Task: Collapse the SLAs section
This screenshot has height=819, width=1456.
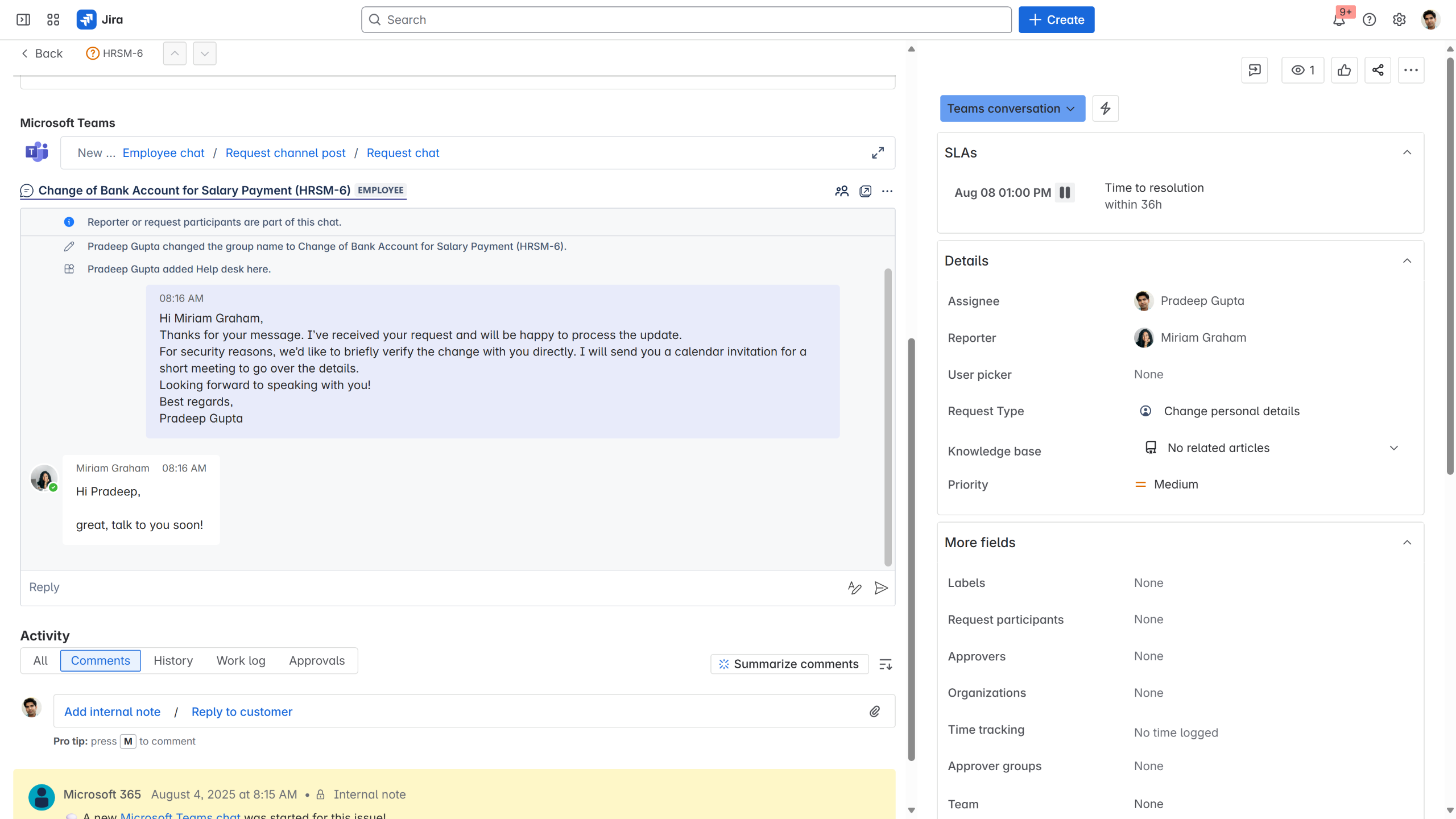Action: click(1407, 152)
